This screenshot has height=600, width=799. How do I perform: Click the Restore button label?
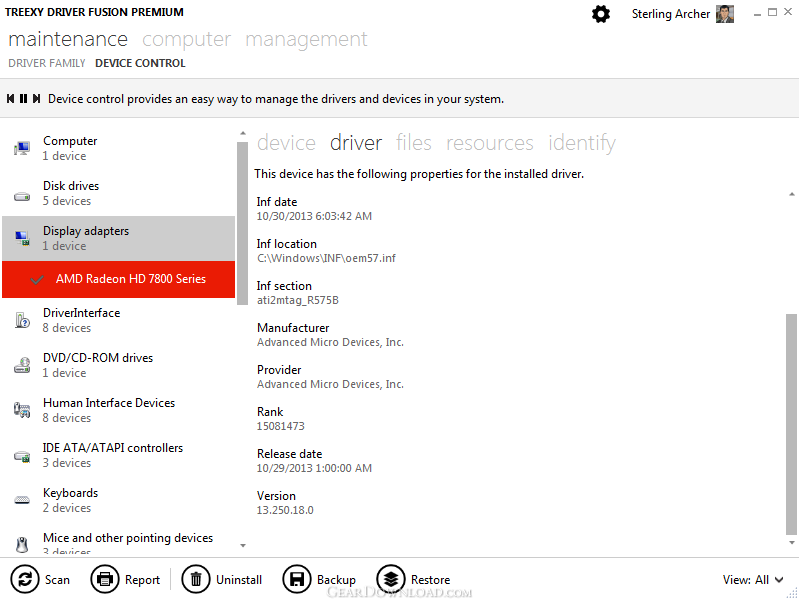tap(431, 580)
